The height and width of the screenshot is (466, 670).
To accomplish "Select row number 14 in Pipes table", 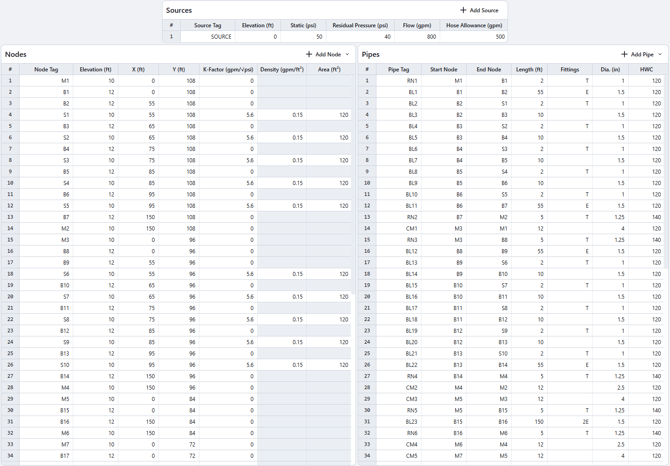I will point(367,229).
